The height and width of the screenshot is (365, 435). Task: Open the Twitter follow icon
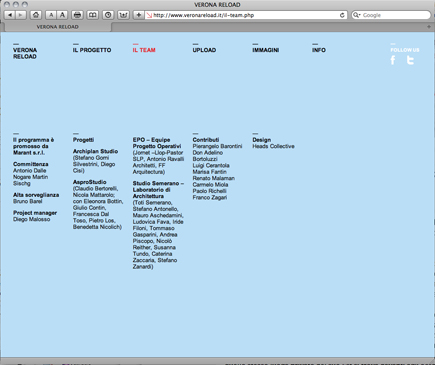click(x=410, y=60)
